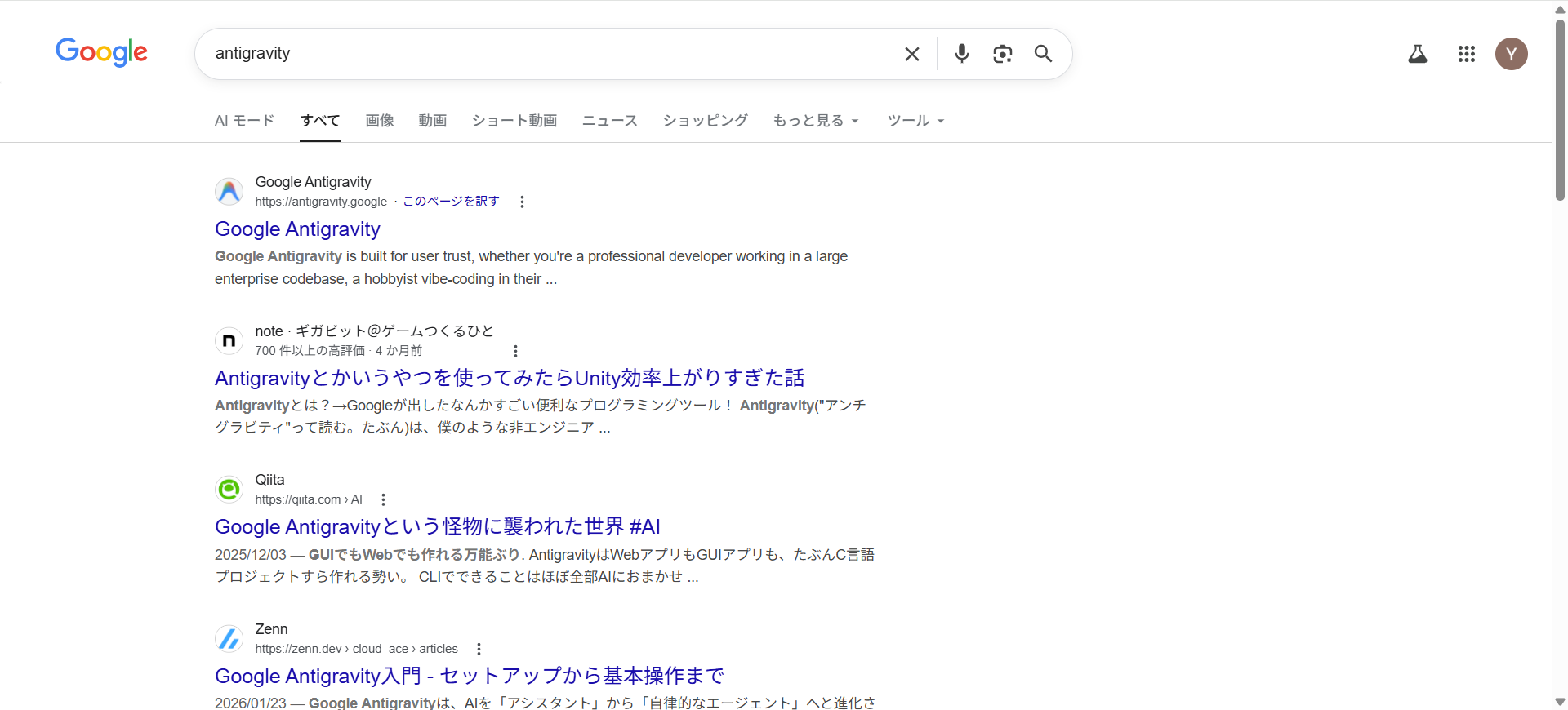Screen dimensions: 1568x710
Task: Clear the search box with X icon
Action: point(911,54)
